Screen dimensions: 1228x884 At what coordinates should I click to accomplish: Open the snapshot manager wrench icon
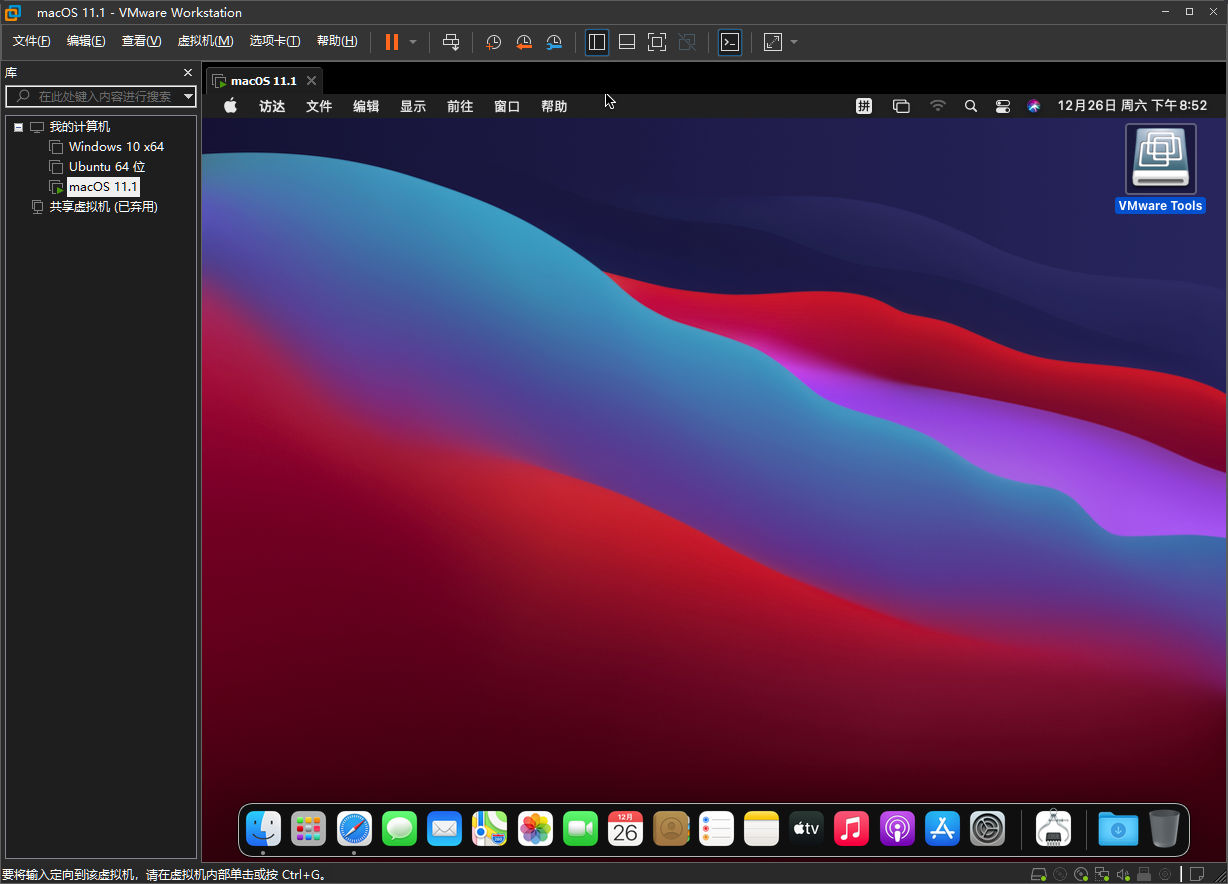coord(554,42)
